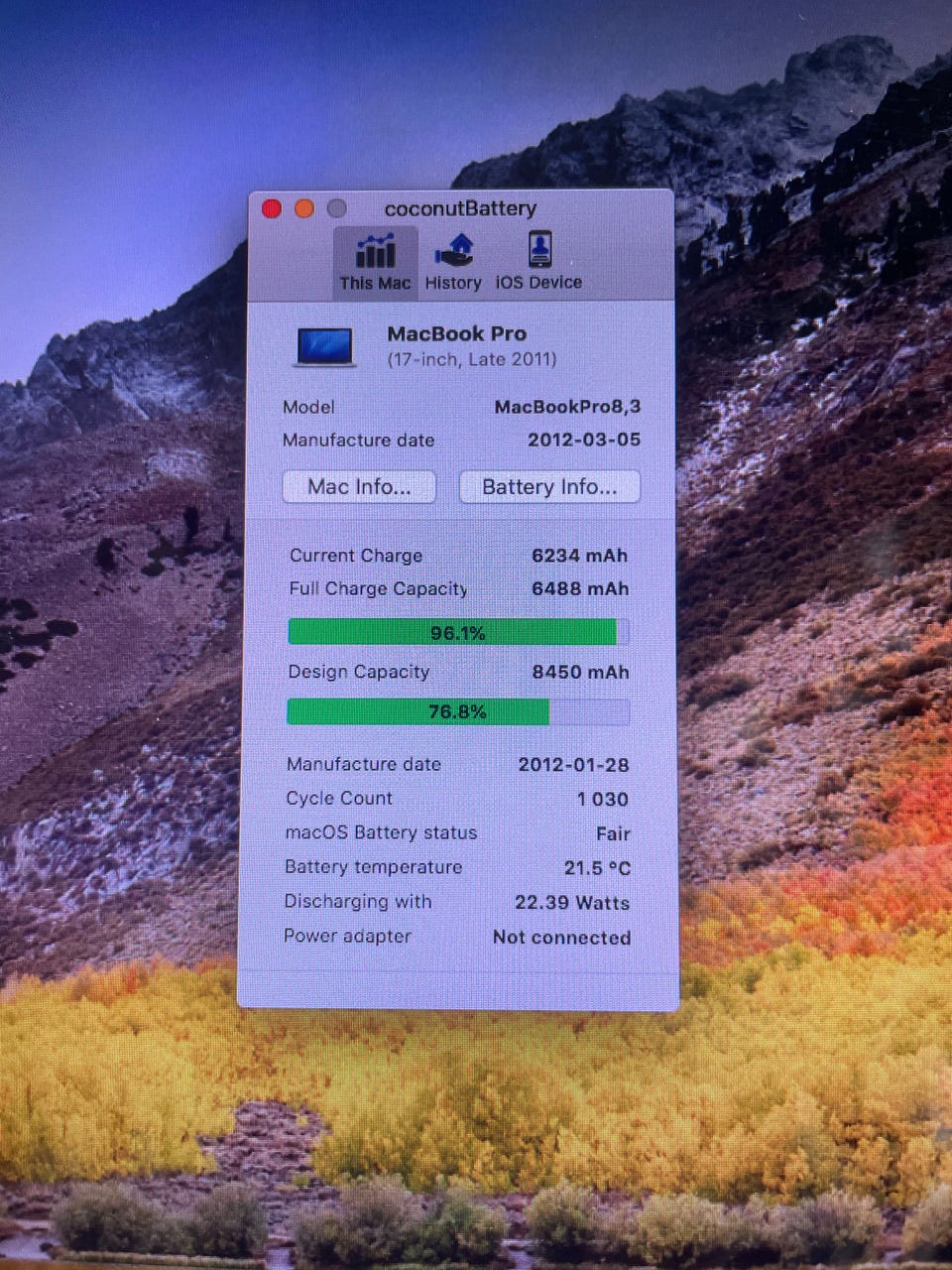Click the 76.8% capacity progress bar

(458, 711)
